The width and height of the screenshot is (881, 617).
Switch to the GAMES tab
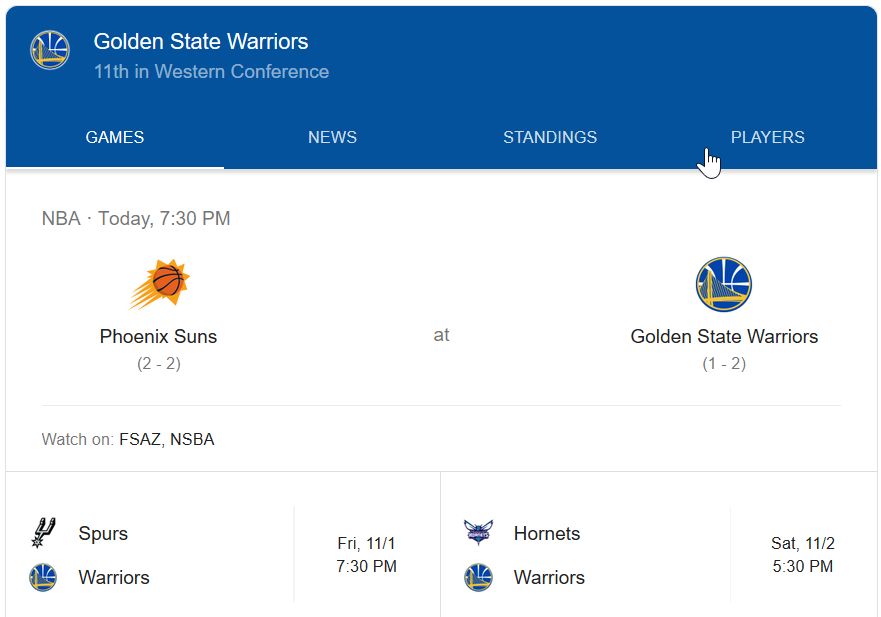click(x=115, y=138)
